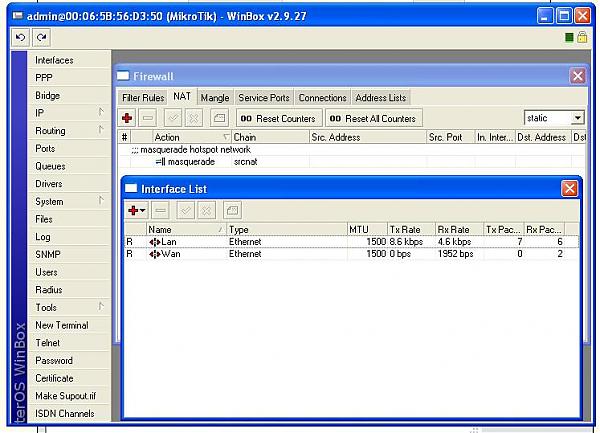Image resolution: width=600 pixels, height=433 pixels.
Task: Click the Reset Counters button
Action: pyautogui.click(x=279, y=118)
